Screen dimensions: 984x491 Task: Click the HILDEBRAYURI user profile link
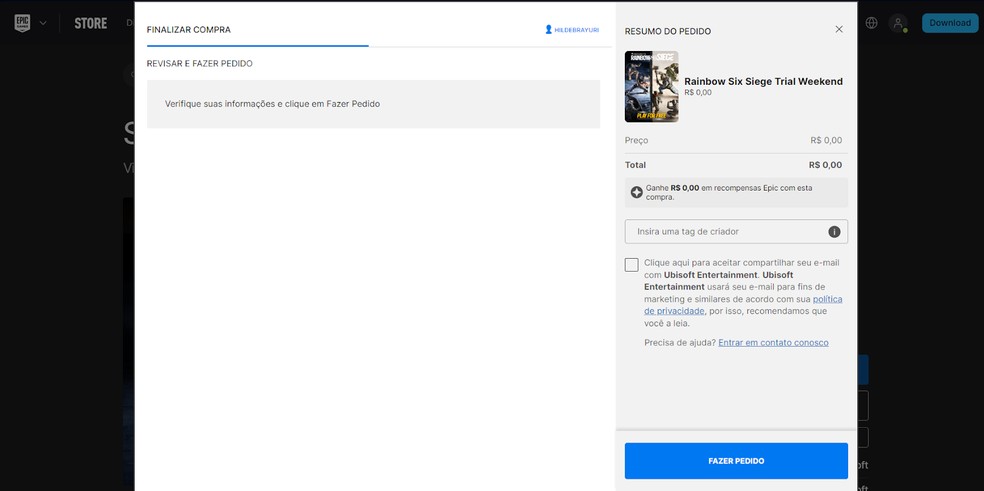point(576,30)
